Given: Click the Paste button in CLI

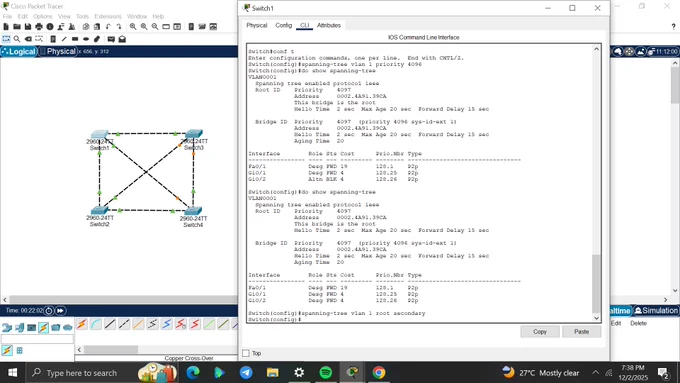Looking at the screenshot, I should (x=582, y=332).
